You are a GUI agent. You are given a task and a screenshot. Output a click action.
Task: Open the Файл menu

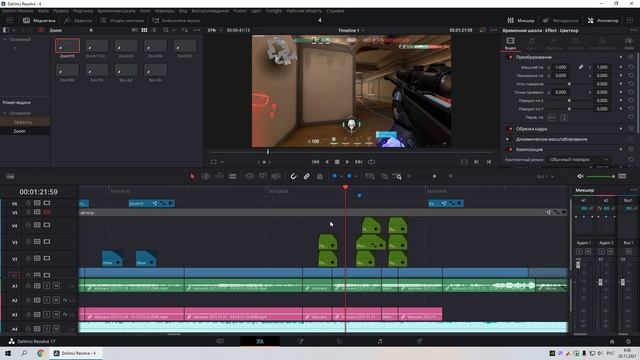click(43, 11)
